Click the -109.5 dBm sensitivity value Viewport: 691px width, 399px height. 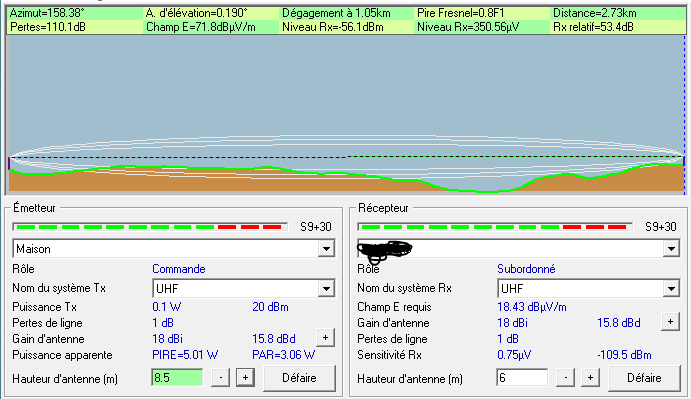coord(624,355)
